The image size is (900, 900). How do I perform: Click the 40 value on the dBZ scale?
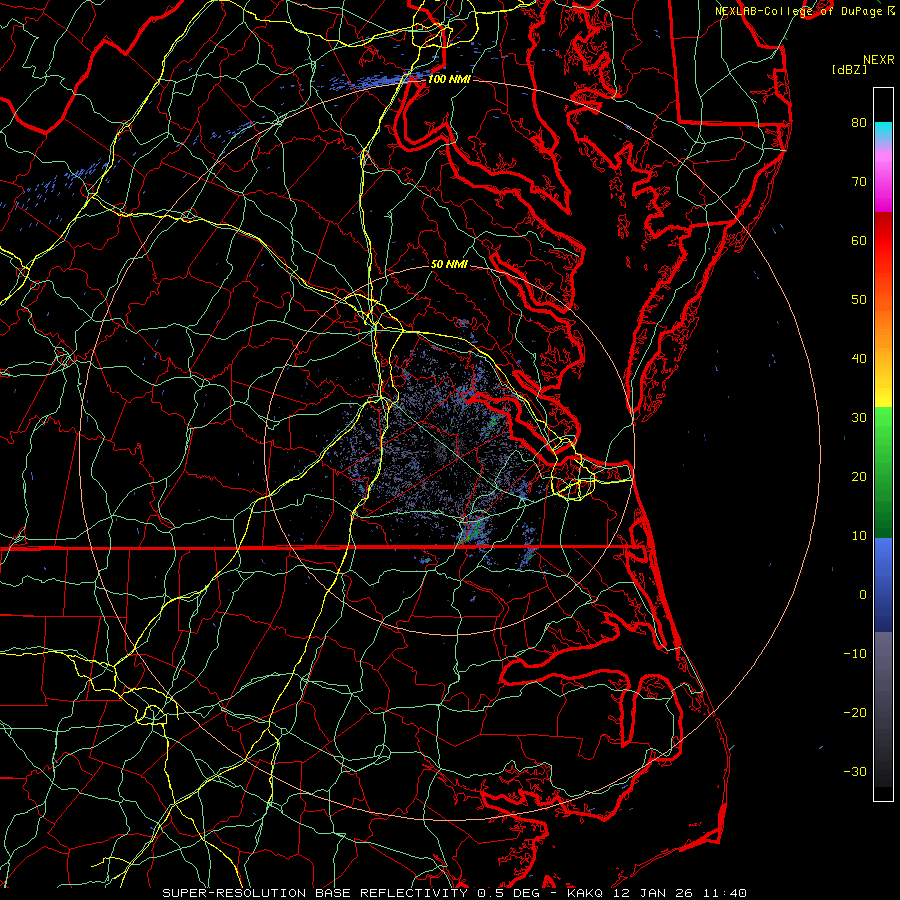pyautogui.click(x=859, y=359)
